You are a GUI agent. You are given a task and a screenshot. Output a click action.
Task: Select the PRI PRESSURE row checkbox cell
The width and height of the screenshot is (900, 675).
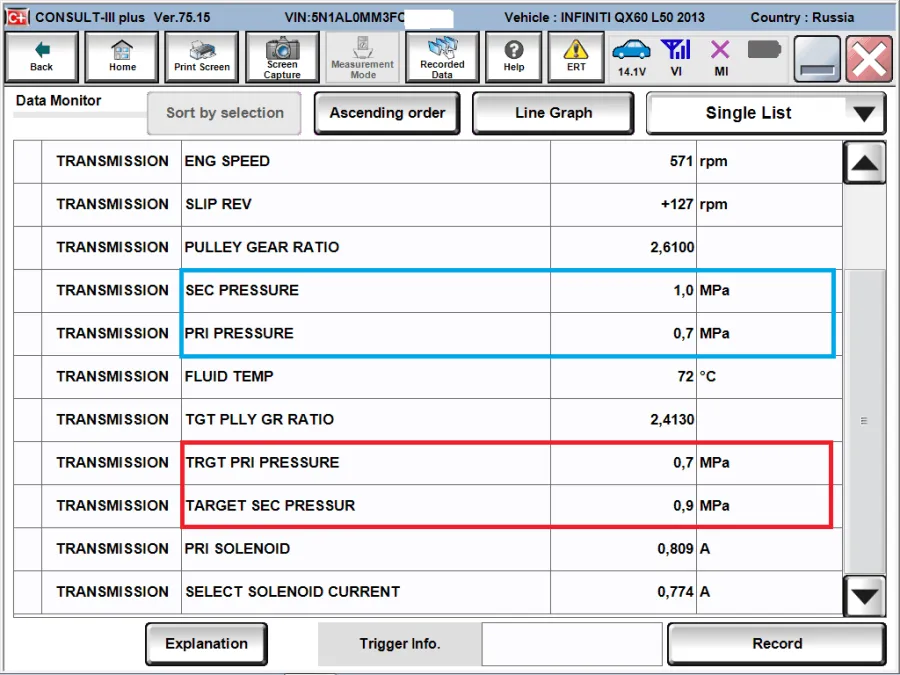click(x=28, y=334)
